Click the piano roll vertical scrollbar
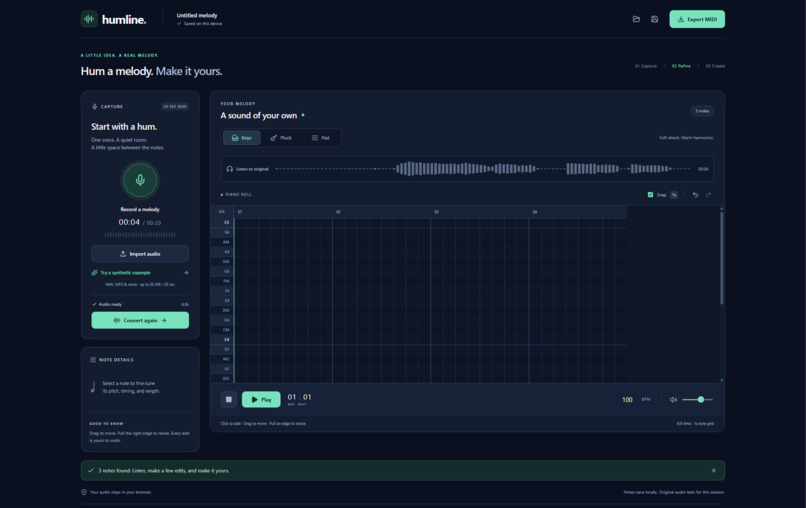 coord(722,258)
